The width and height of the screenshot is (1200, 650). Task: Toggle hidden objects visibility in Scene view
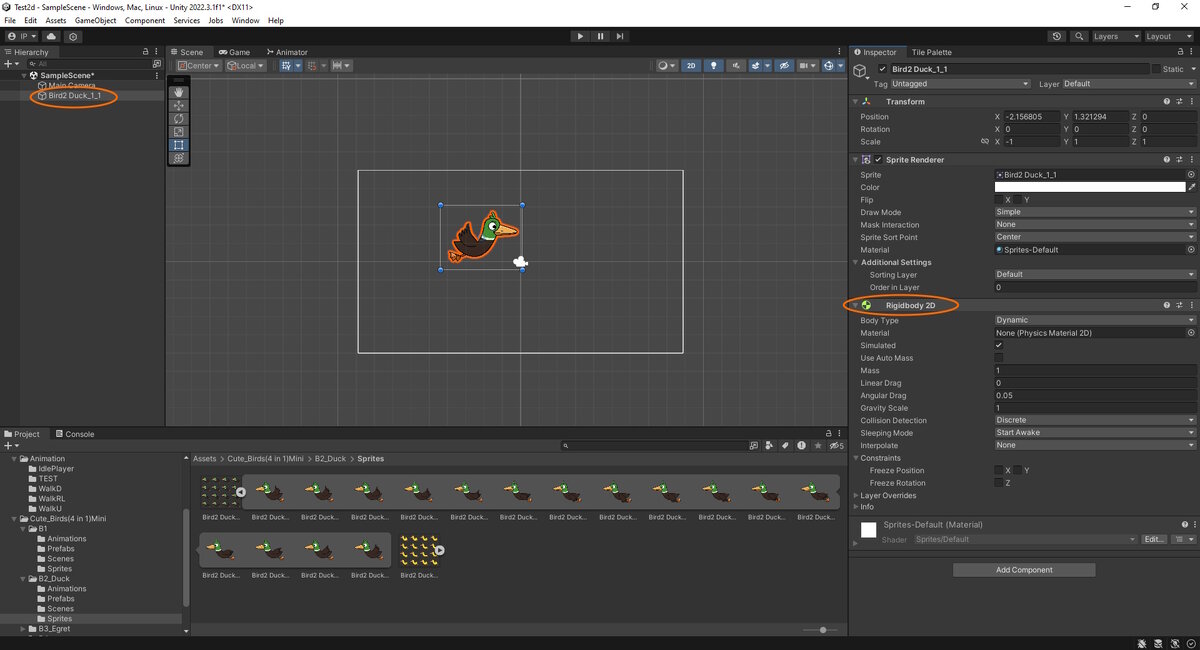(x=785, y=66)
